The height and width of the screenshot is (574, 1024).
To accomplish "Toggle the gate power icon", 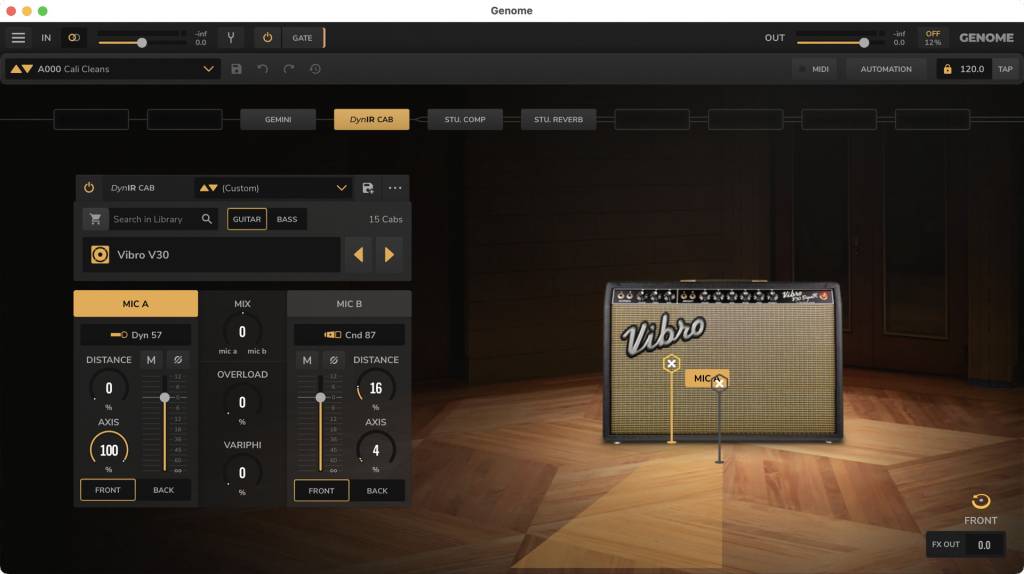I will (267, 38).
